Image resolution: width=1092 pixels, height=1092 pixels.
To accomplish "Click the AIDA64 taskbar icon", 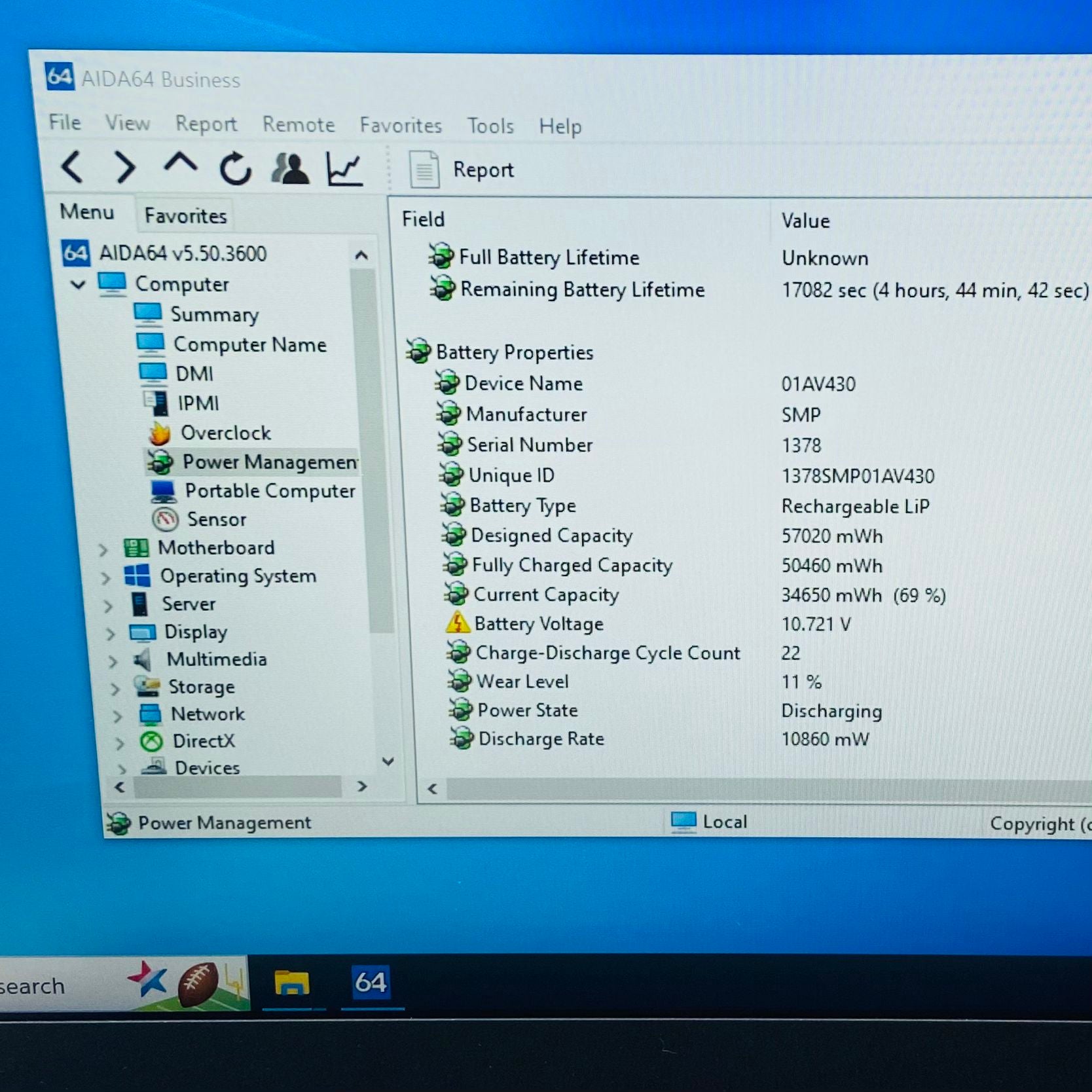I will click(x=371, y=983).
